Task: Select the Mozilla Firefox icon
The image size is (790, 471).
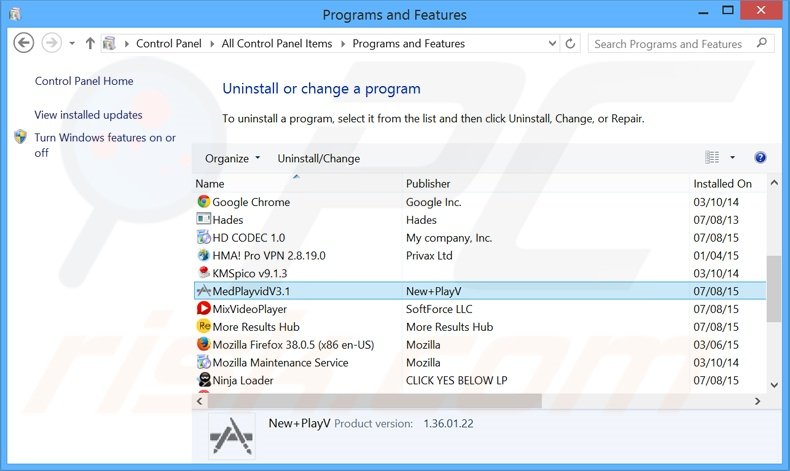Action: [x=204, y=345]
